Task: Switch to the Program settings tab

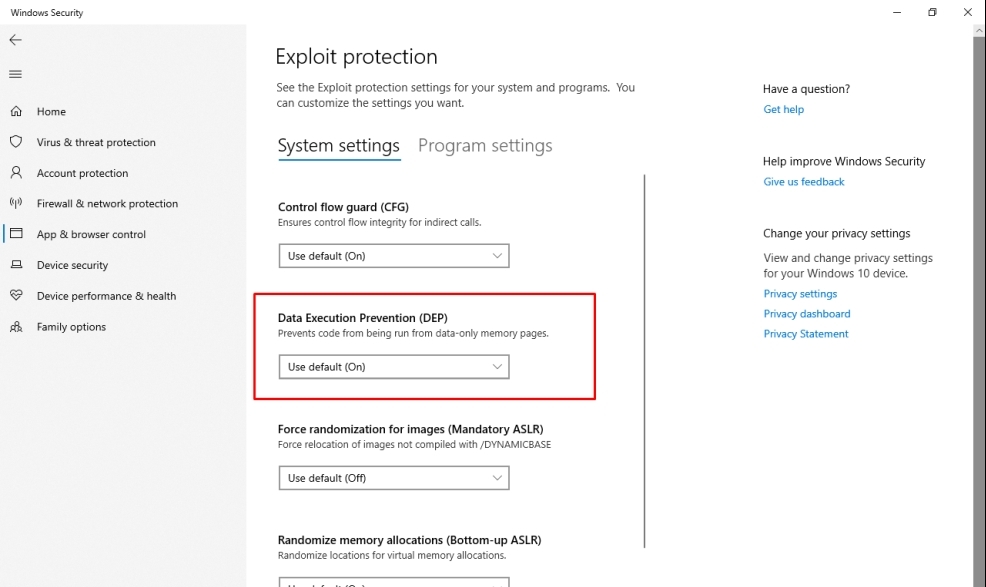Action: pos(485,146)
